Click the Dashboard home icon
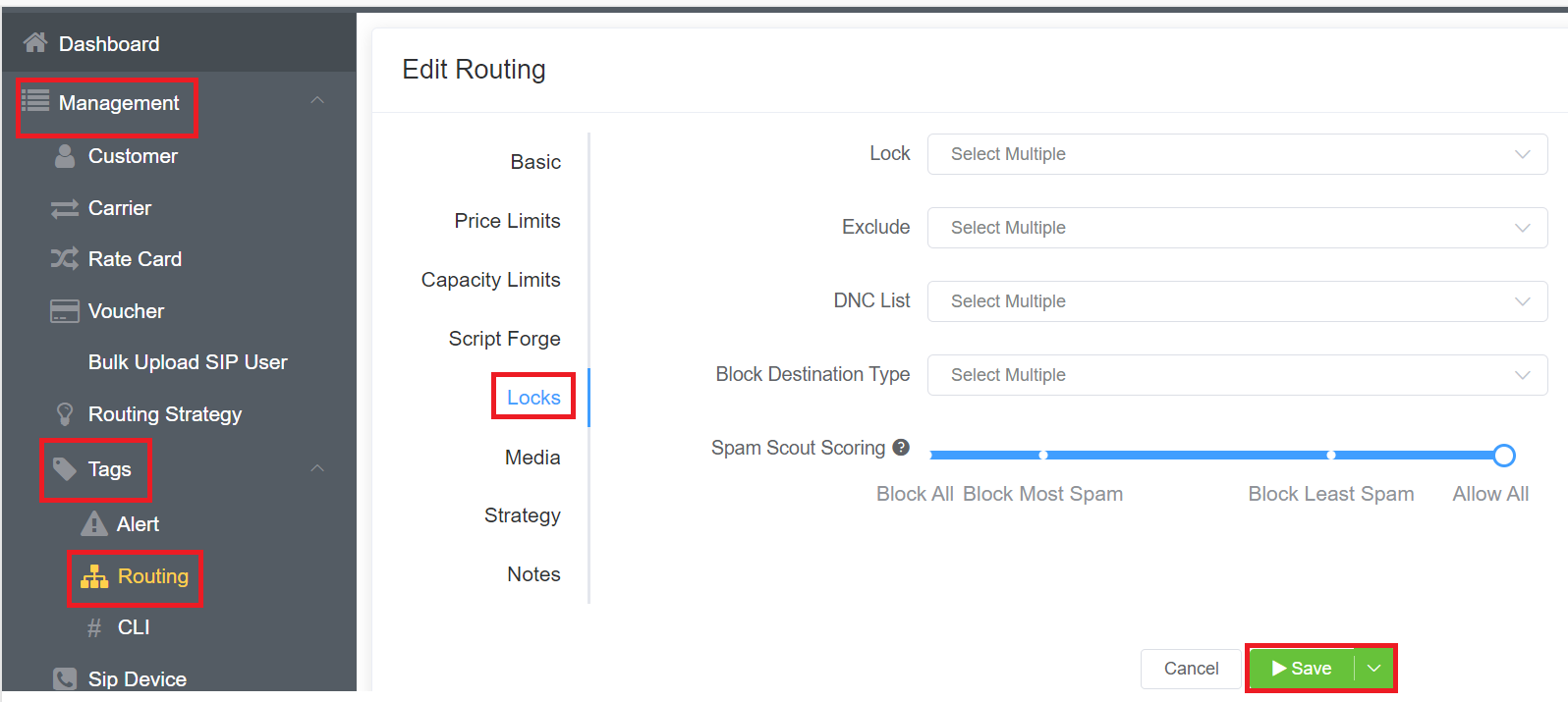Viewport: 1568px width, 702px height. 35,42
